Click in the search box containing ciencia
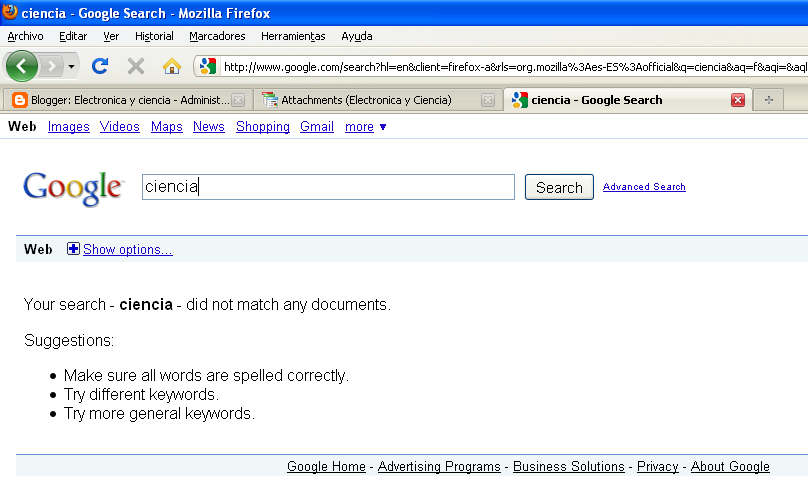 pos(328,187)
